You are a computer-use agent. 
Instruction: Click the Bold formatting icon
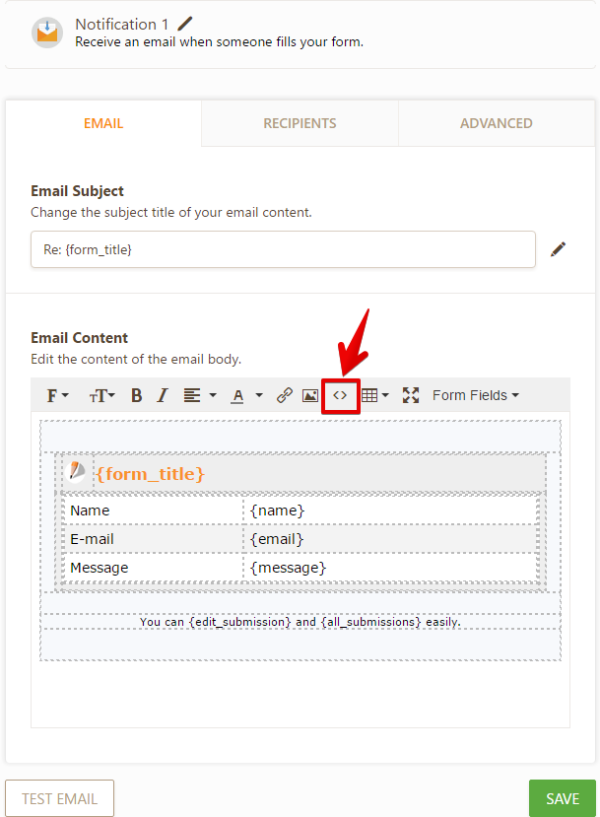pyautogui.click(x=137, y=396)
